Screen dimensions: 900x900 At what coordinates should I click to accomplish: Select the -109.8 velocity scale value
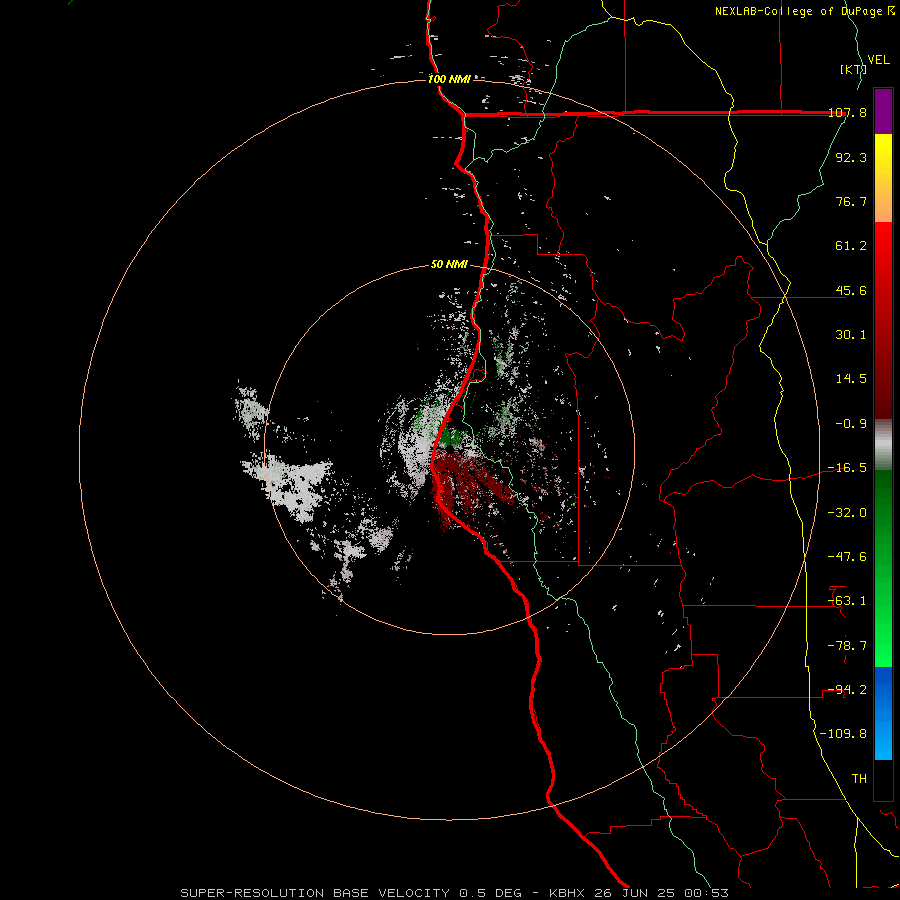[843, 734]
